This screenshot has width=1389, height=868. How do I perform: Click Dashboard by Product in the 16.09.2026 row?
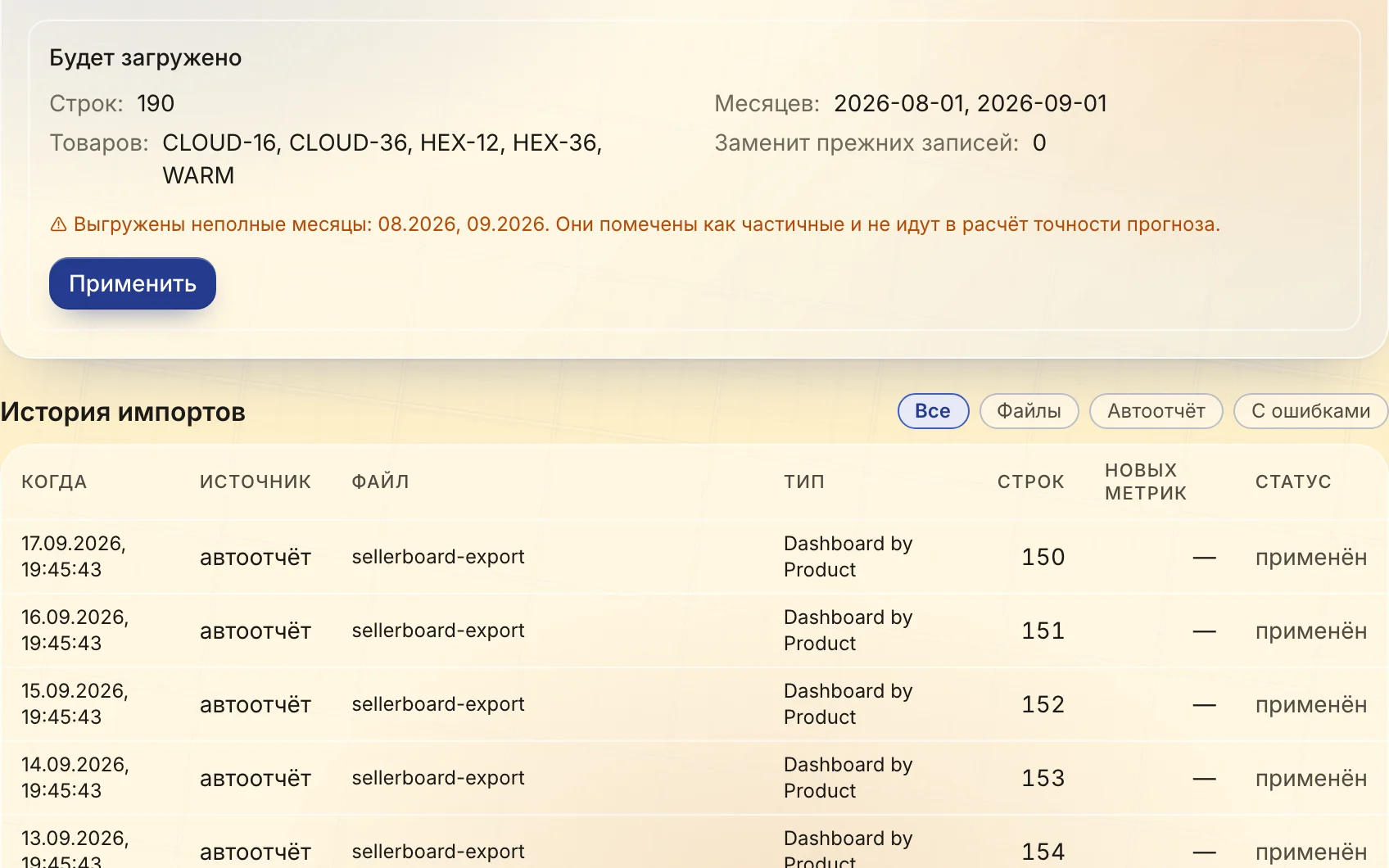pyautogui.click(x=848, y=631)
